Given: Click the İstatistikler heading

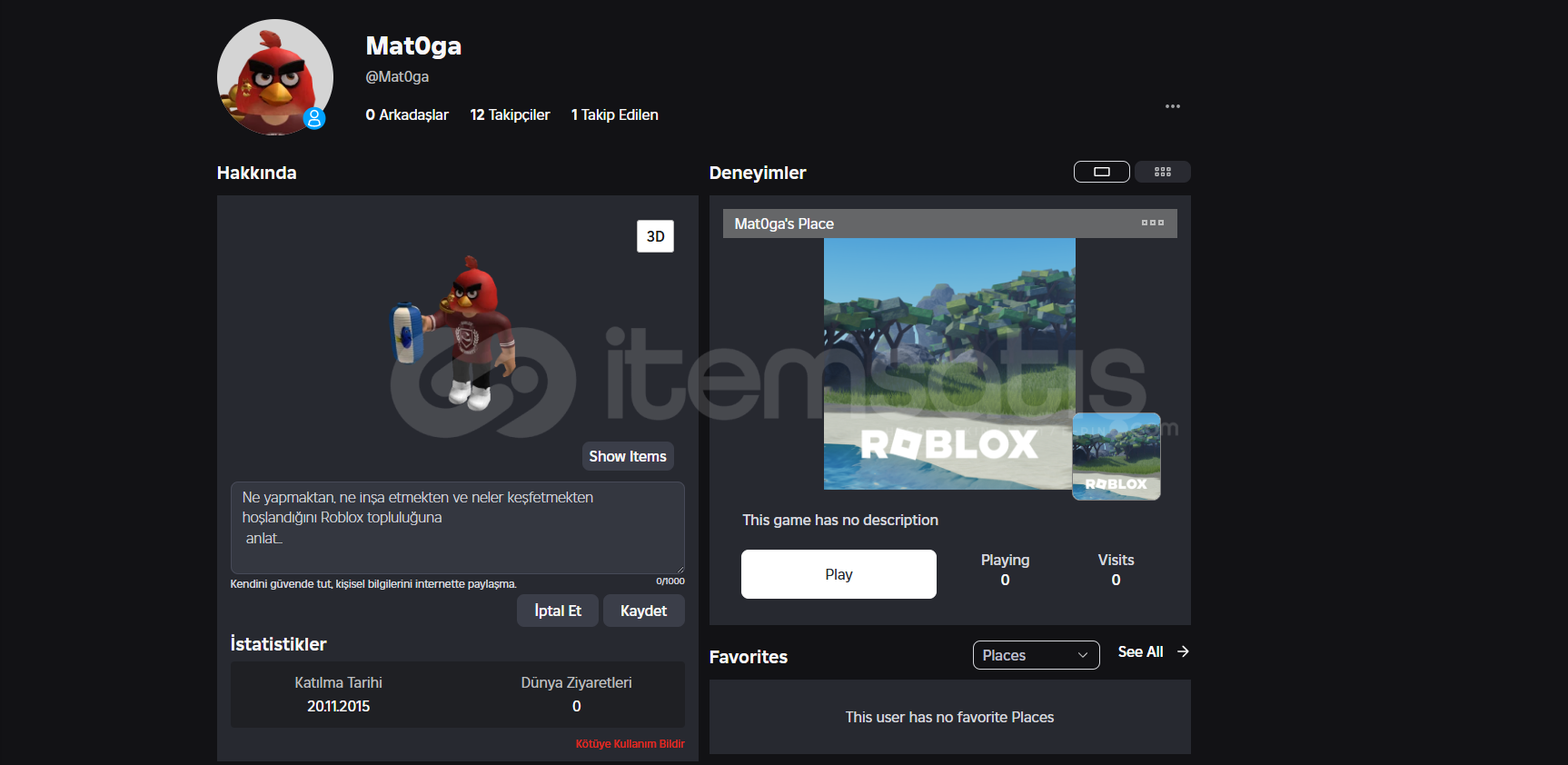Looking at the screenshot, I should point(278,644).
